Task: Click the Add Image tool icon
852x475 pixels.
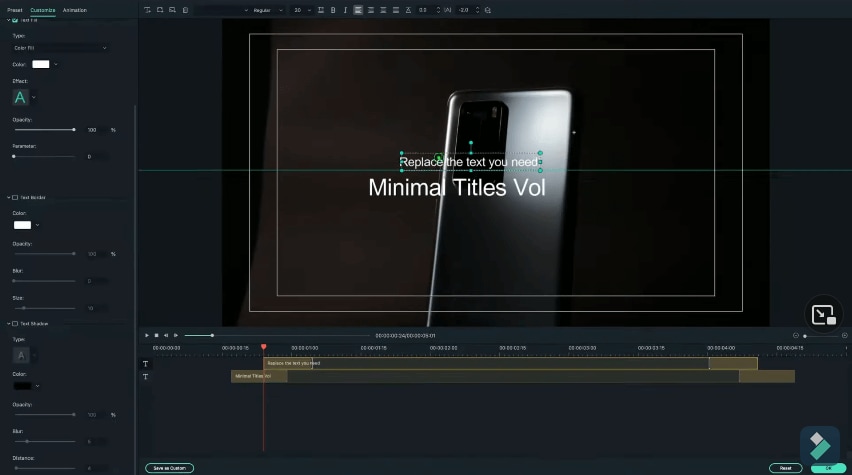Action: [x=172, y=10]
